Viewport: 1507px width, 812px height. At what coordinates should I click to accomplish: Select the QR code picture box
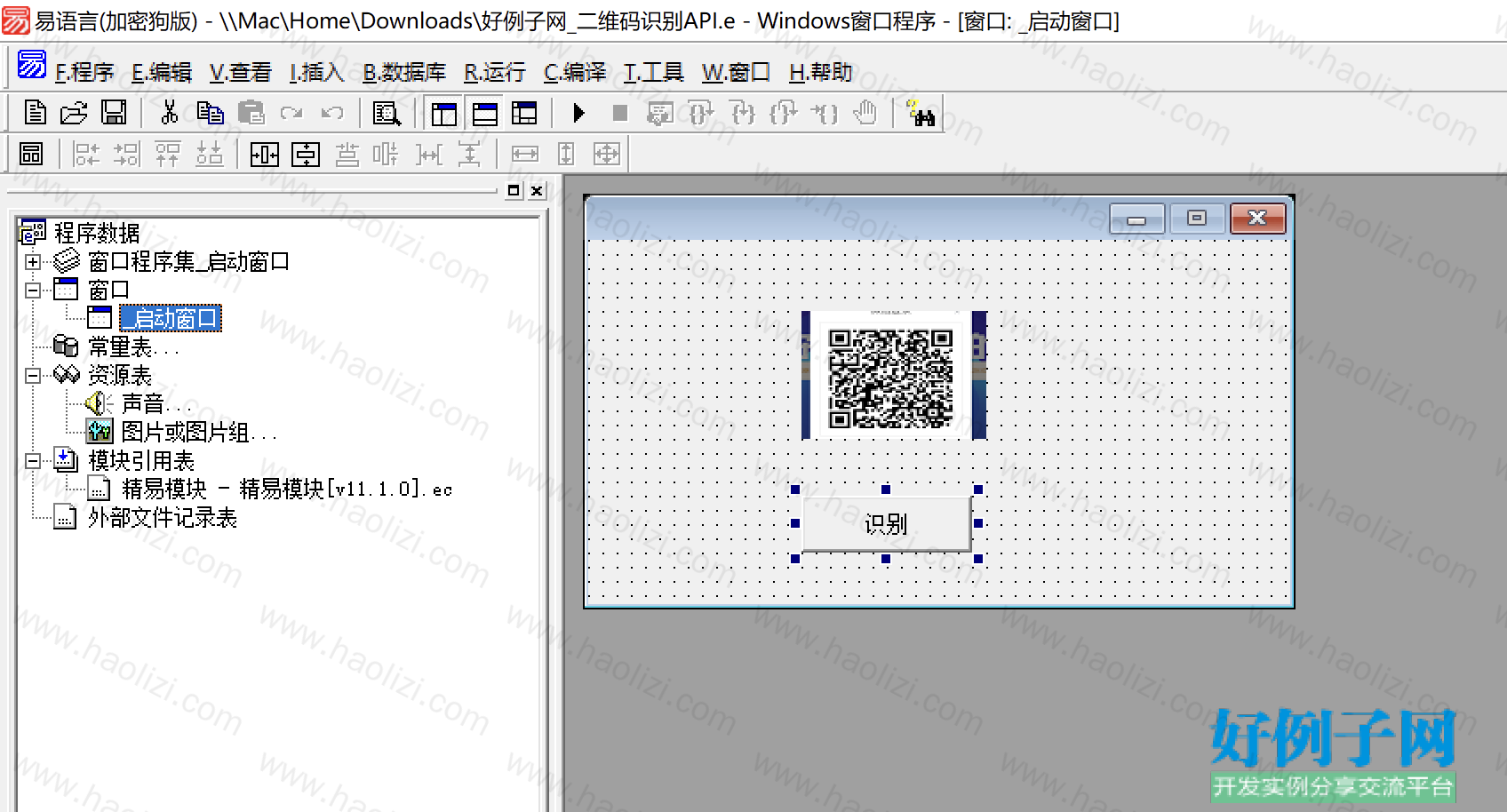(x=894, y=375)
